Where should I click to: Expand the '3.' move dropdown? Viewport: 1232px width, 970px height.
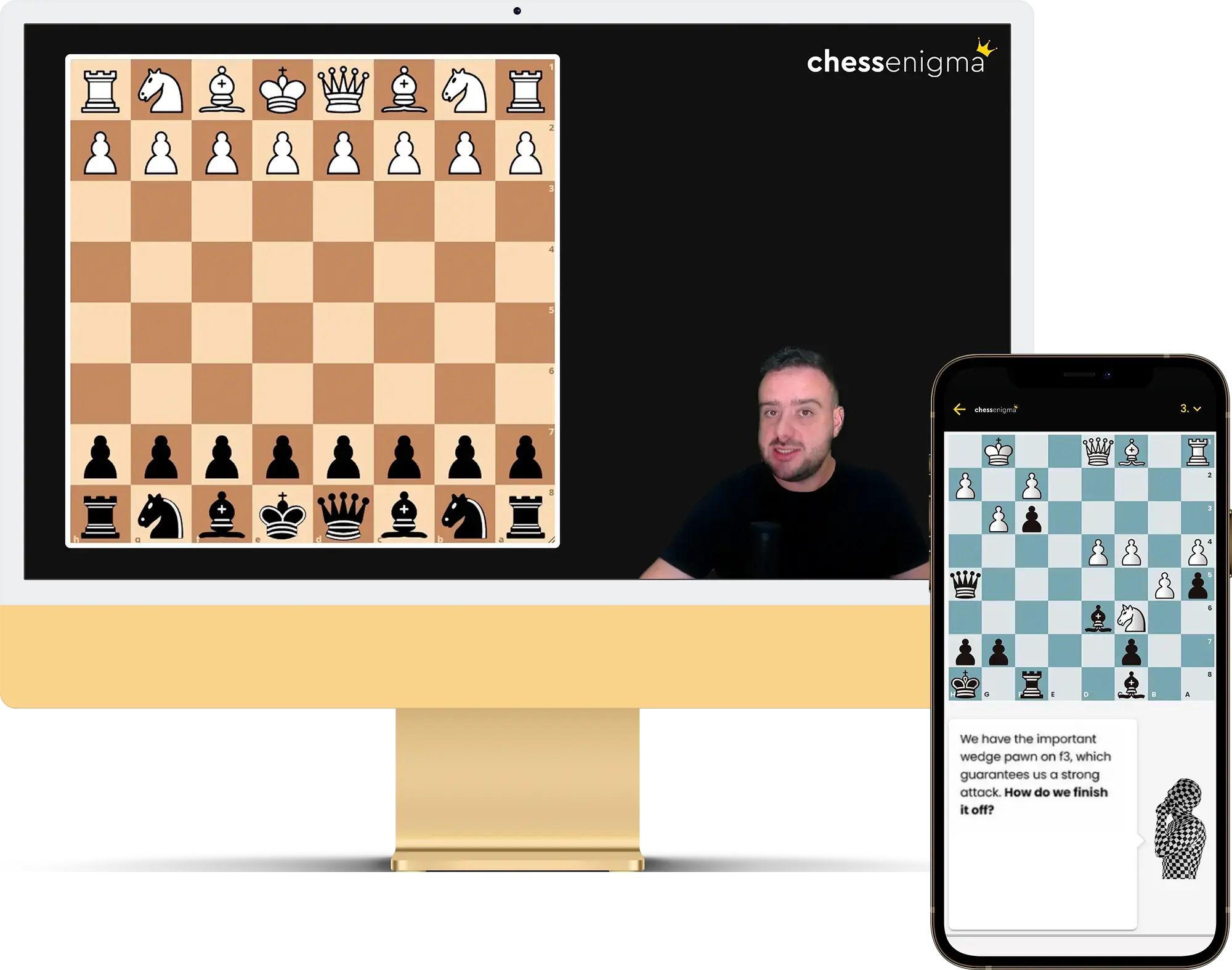(x=1191, y=409)
